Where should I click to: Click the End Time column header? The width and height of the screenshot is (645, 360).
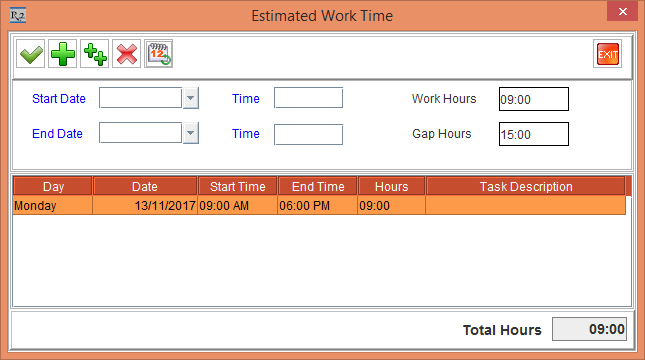pyautogui.click(x=318, y=186)
